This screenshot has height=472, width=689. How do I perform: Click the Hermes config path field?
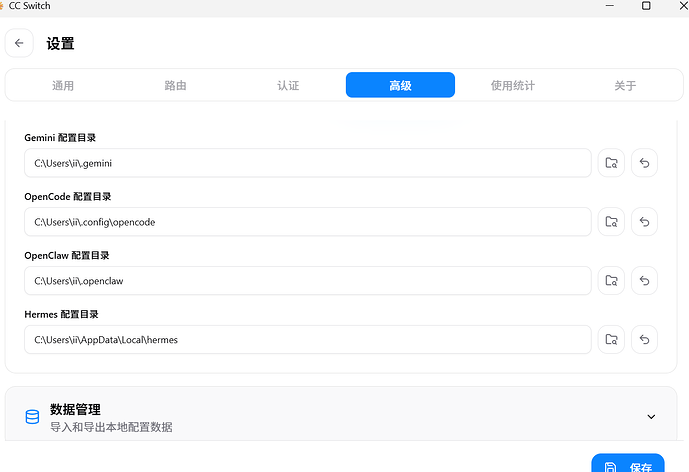[308, 340]
